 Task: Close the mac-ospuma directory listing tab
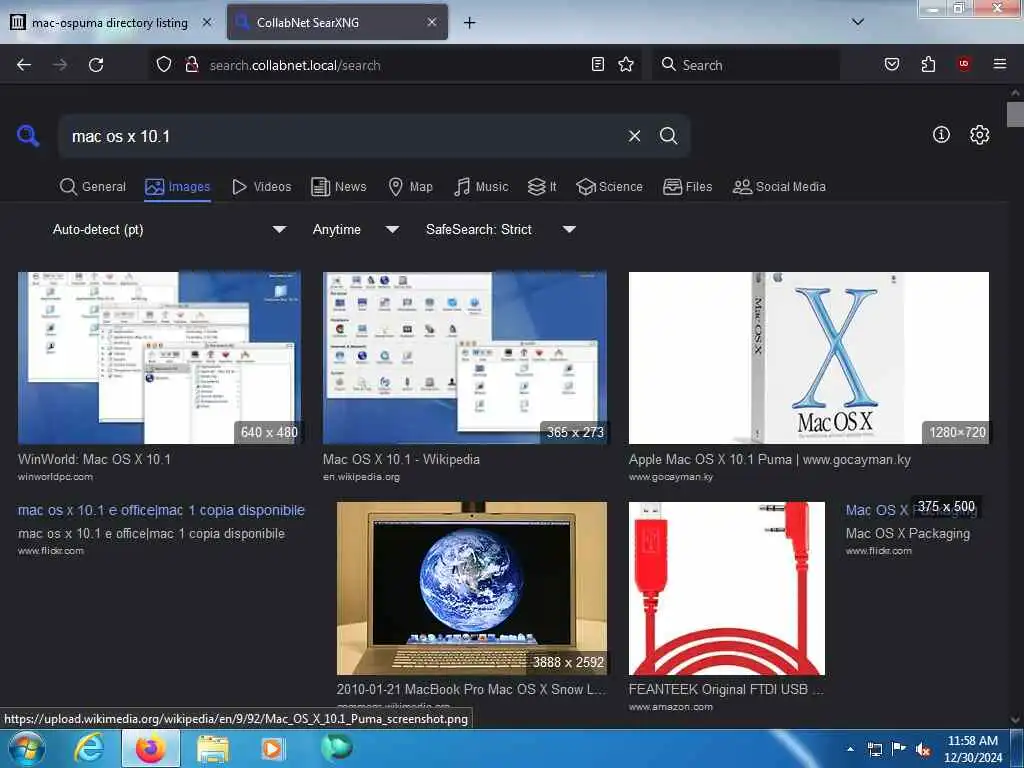tap(206, 22)
